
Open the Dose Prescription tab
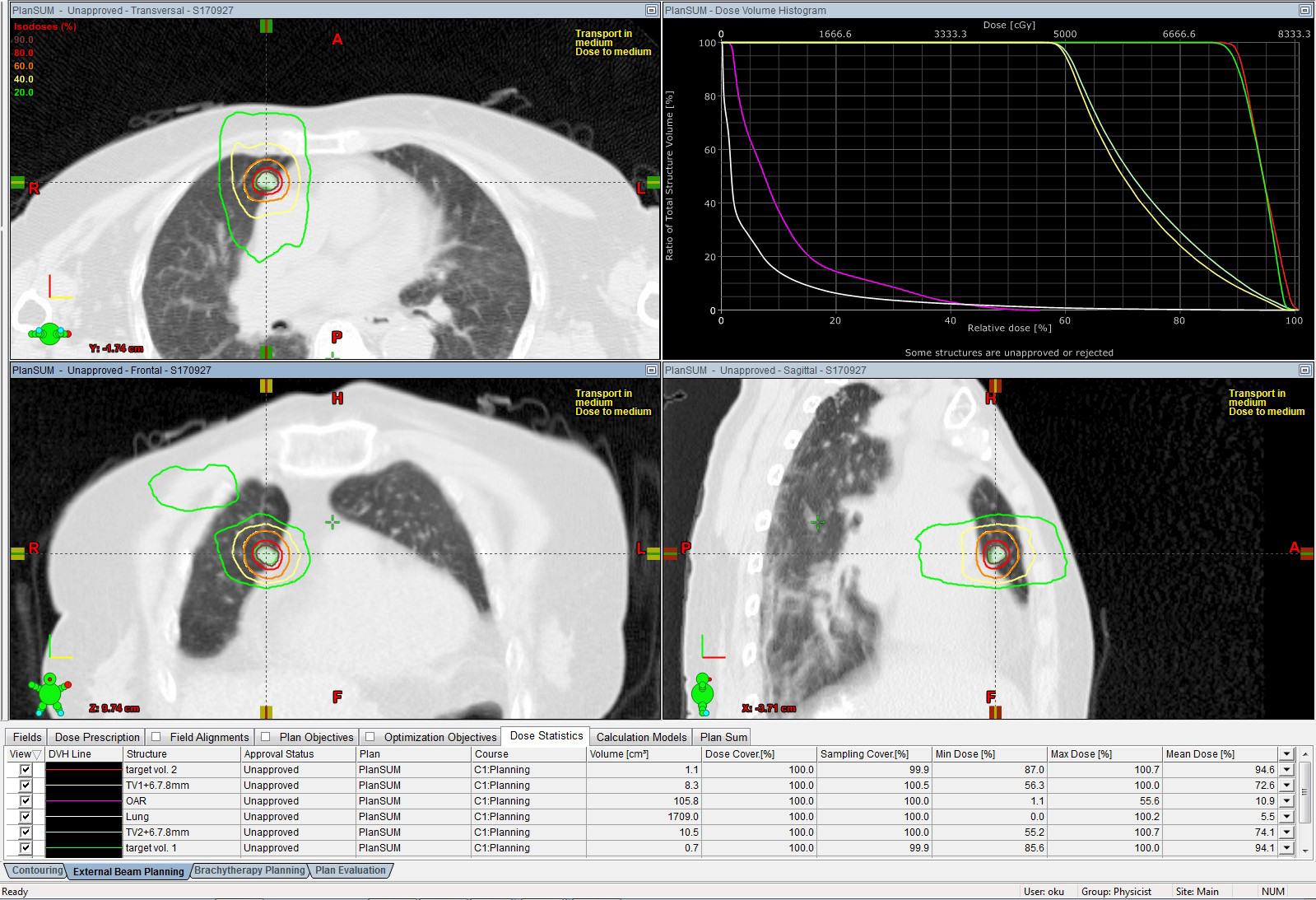97,737
